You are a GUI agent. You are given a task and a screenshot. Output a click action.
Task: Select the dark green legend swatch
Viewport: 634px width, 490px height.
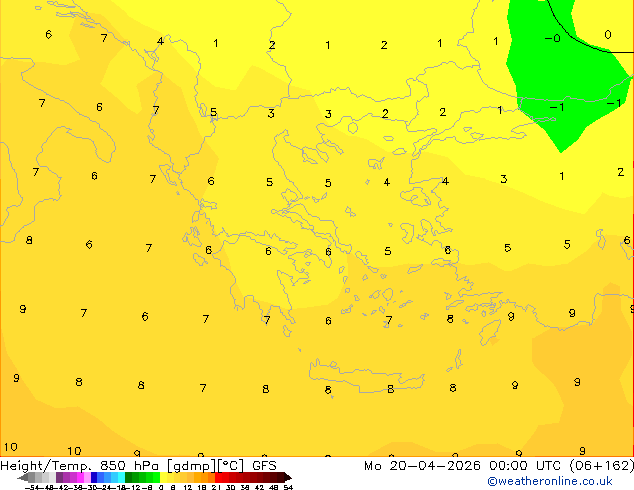129,477
